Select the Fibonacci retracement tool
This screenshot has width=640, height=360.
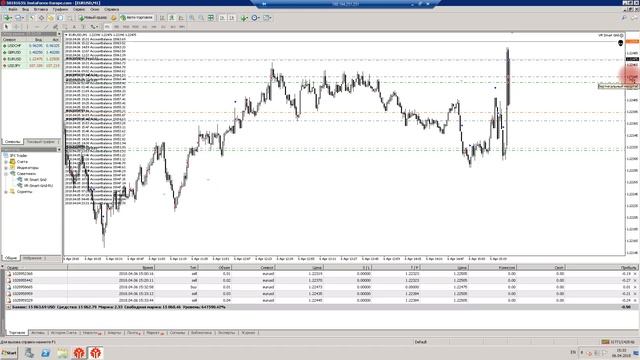pos(65,27)
